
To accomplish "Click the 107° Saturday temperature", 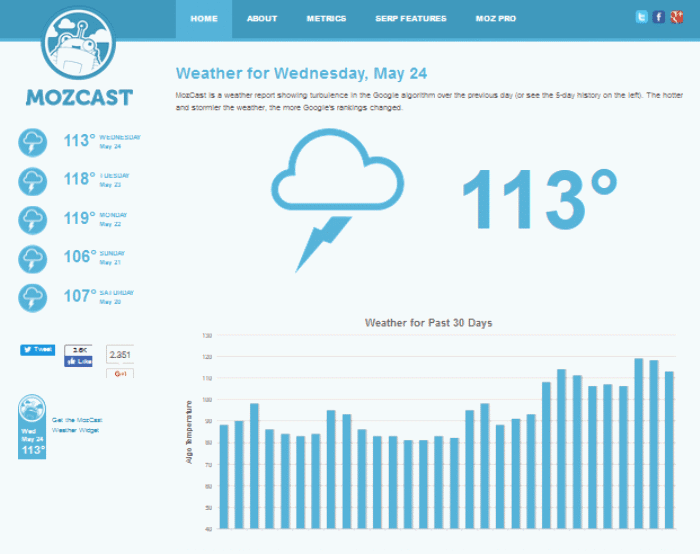I will [x=79, y=296].
